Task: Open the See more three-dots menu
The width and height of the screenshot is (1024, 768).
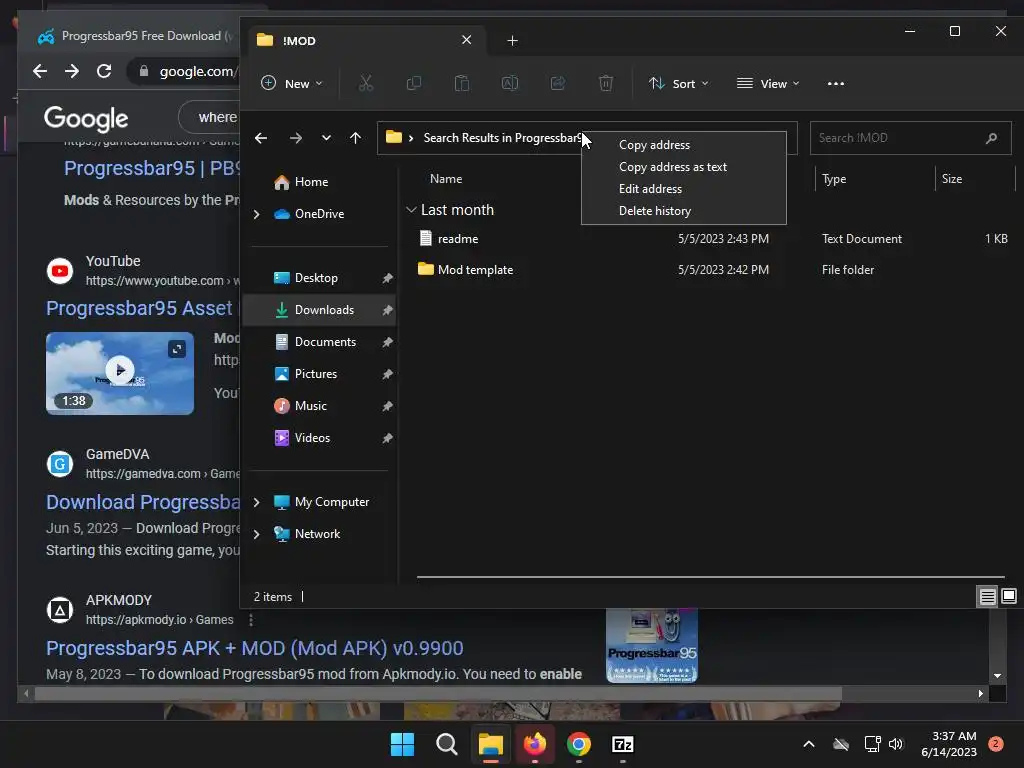Action: [836, 84]
